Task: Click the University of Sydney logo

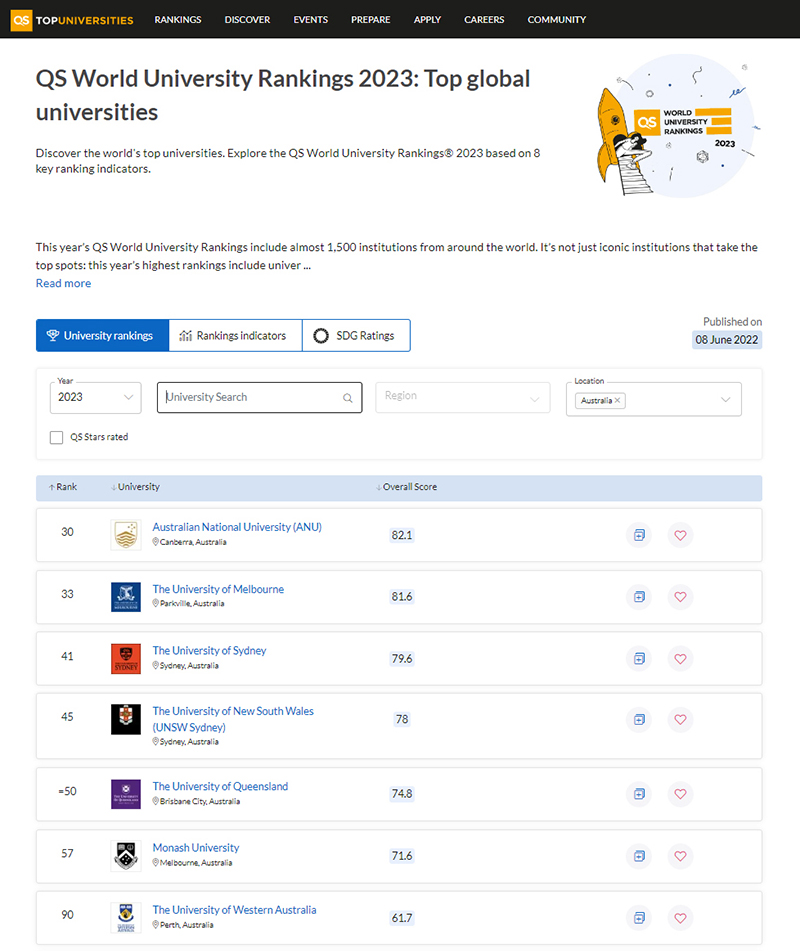Action: coord(126,659)
